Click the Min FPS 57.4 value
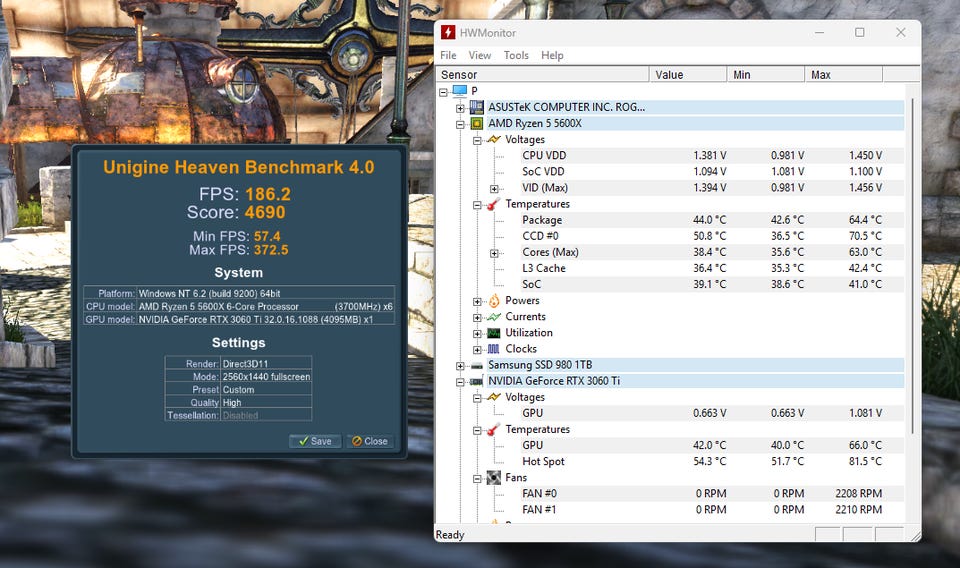Image resolution: width=960 pixels, height=568 pixels. (x=267, y=236)
